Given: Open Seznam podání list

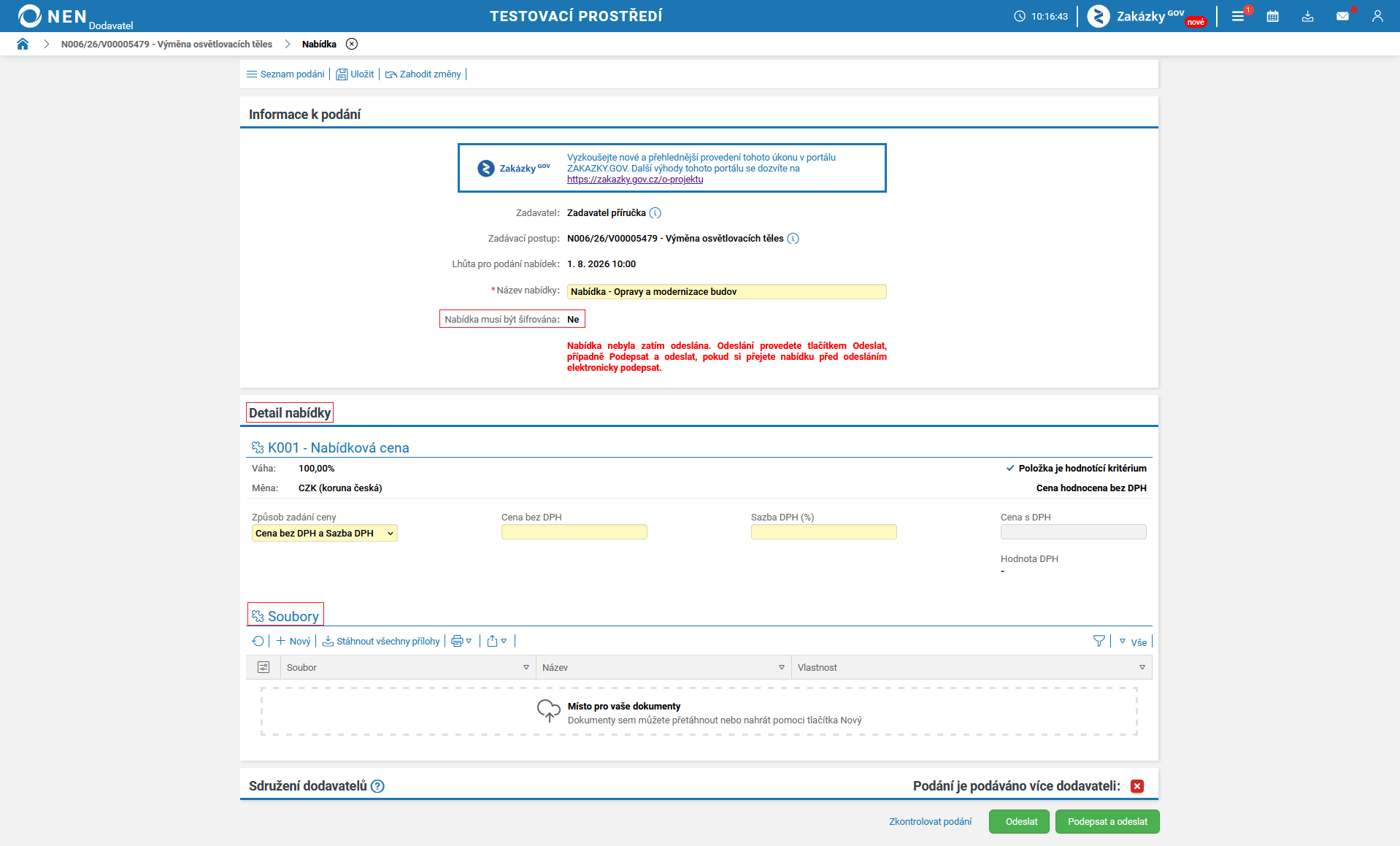Looking at the screenshot, I should point(285,74).
